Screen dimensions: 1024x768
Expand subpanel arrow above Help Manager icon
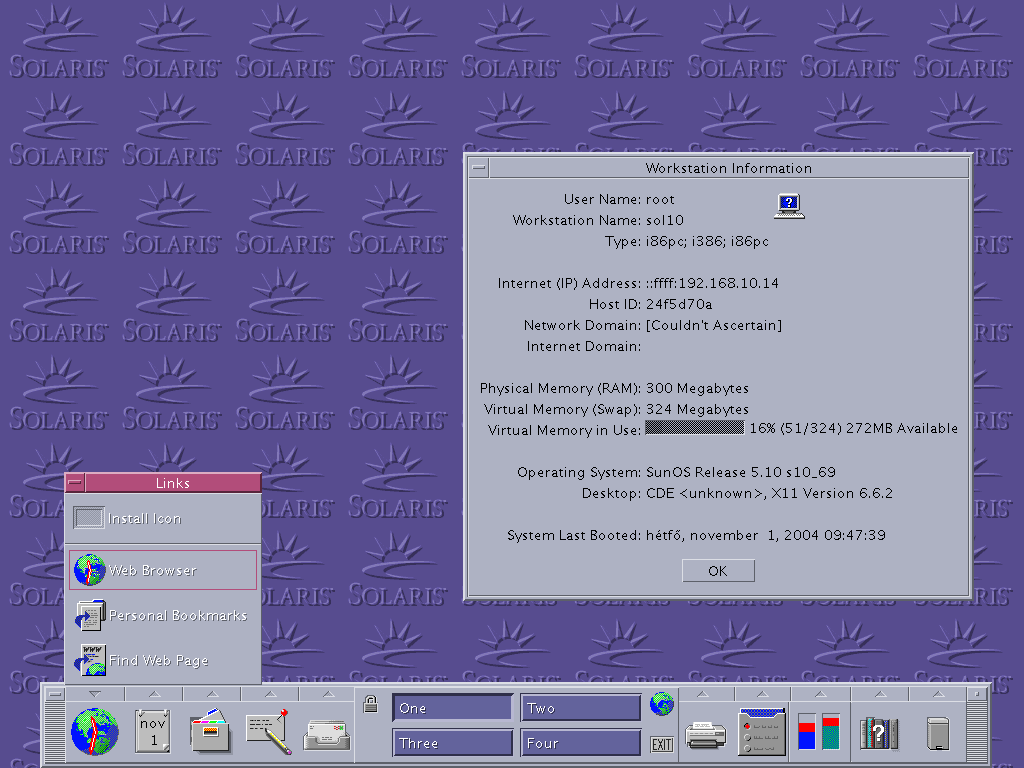[x=880, y=694]
